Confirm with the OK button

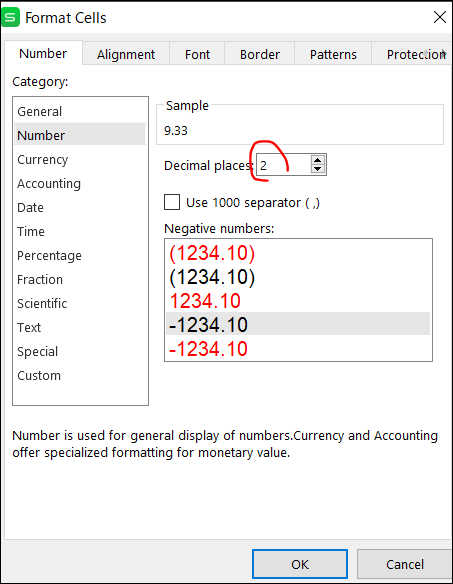[x=300, y=564]
